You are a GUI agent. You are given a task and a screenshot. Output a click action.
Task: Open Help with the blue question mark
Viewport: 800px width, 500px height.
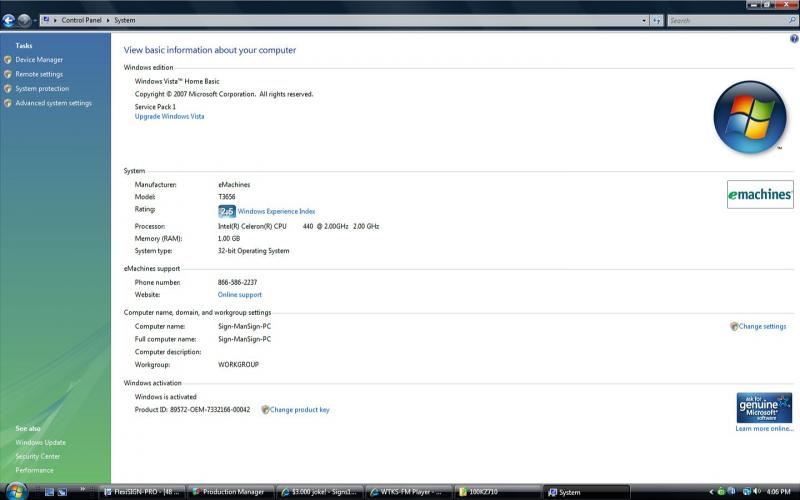(x=794, y=39)
